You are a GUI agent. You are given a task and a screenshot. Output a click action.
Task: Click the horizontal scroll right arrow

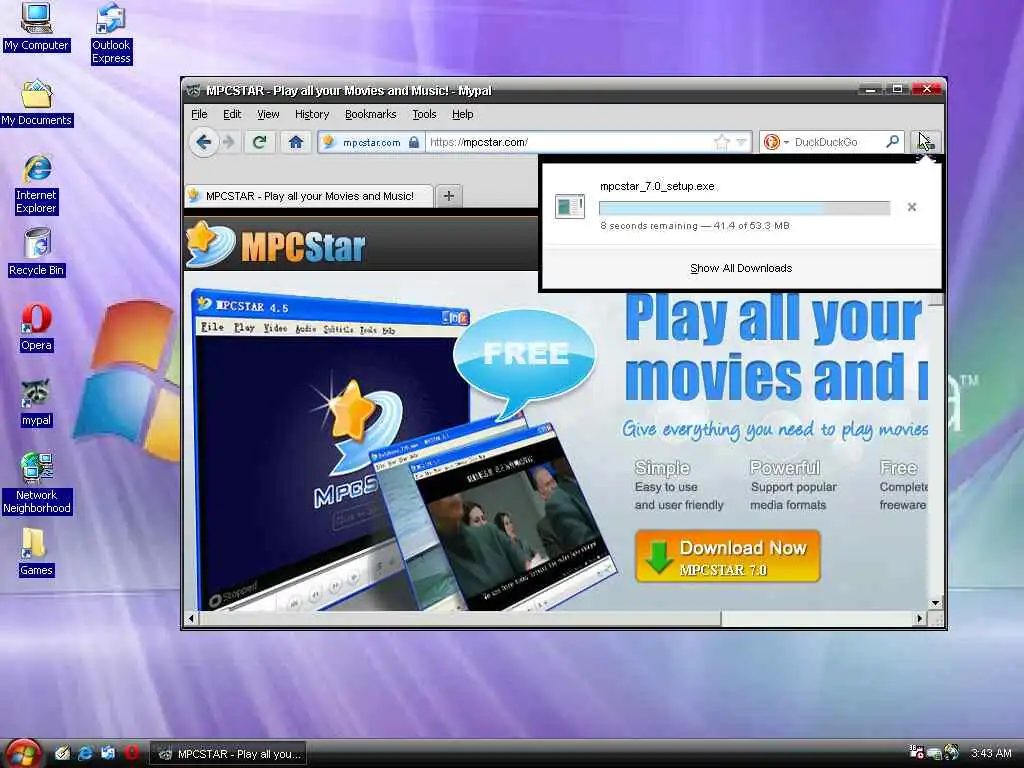click(920, 618)
